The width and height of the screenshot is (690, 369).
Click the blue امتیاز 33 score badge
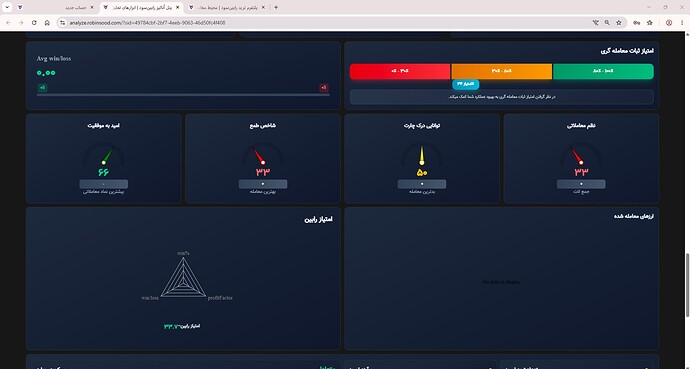point(466,84)
